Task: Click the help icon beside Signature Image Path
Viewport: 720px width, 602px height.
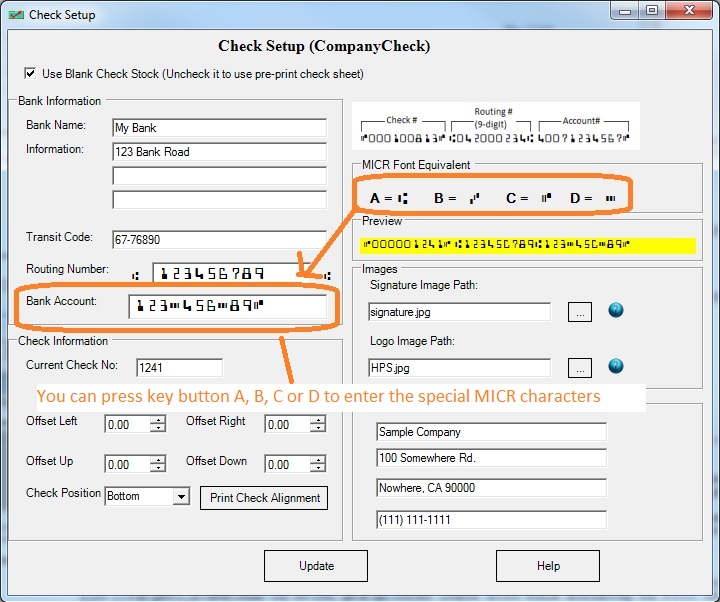Action: click(616, 311)
